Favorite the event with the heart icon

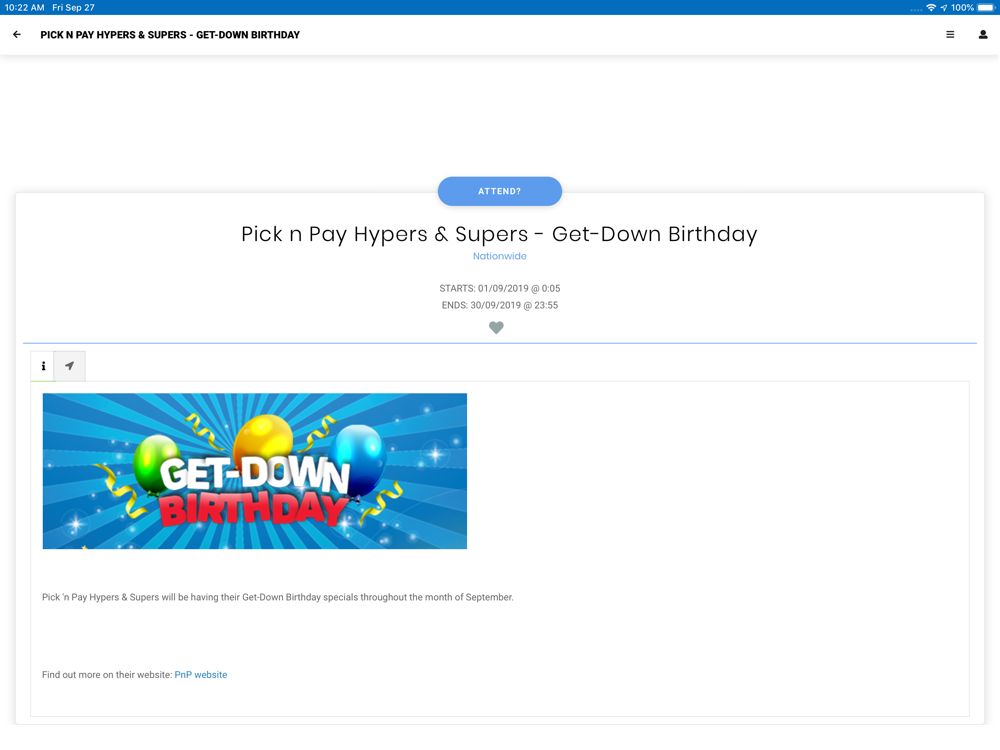tap(496, 327)
